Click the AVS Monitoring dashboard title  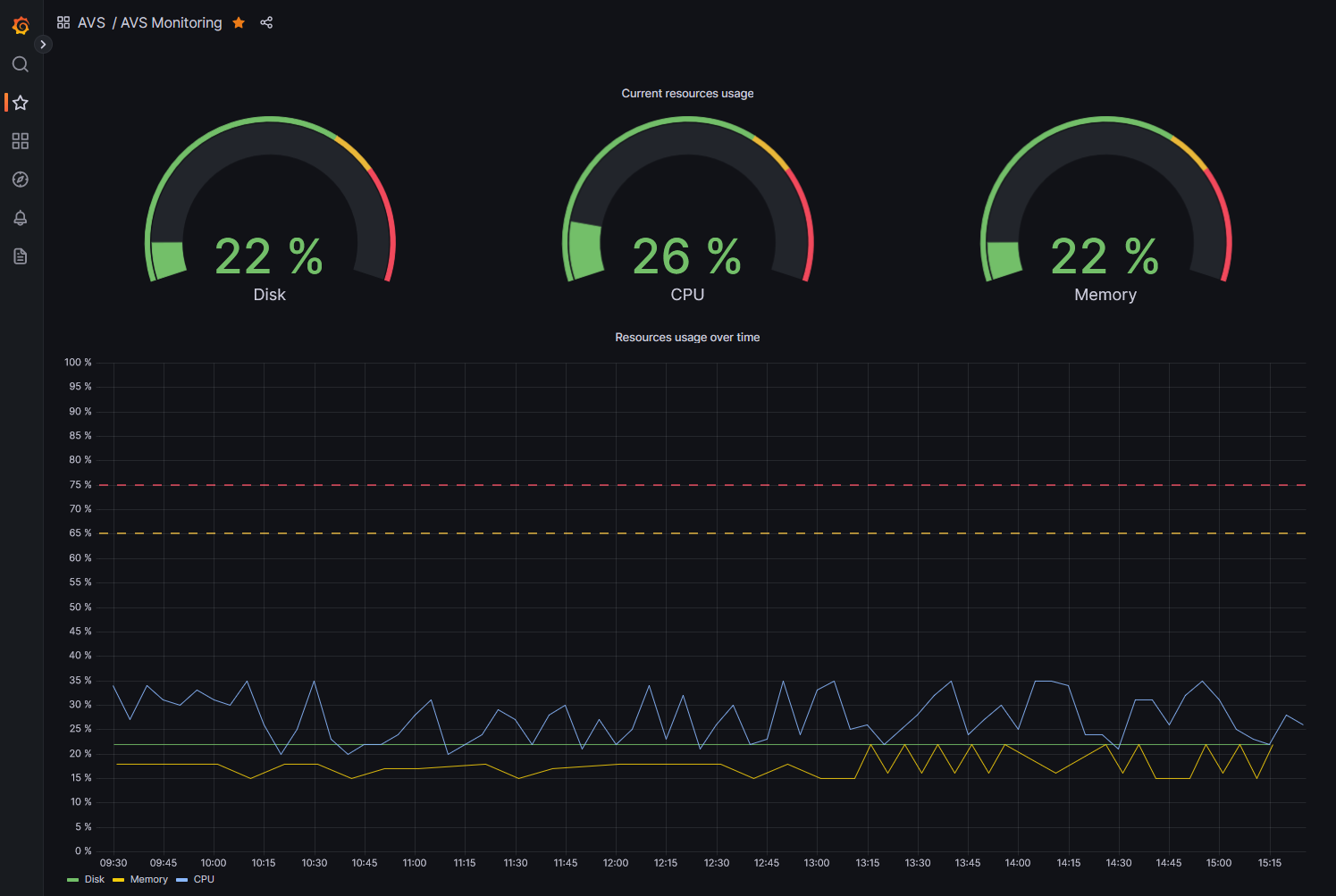pos(172,22)
